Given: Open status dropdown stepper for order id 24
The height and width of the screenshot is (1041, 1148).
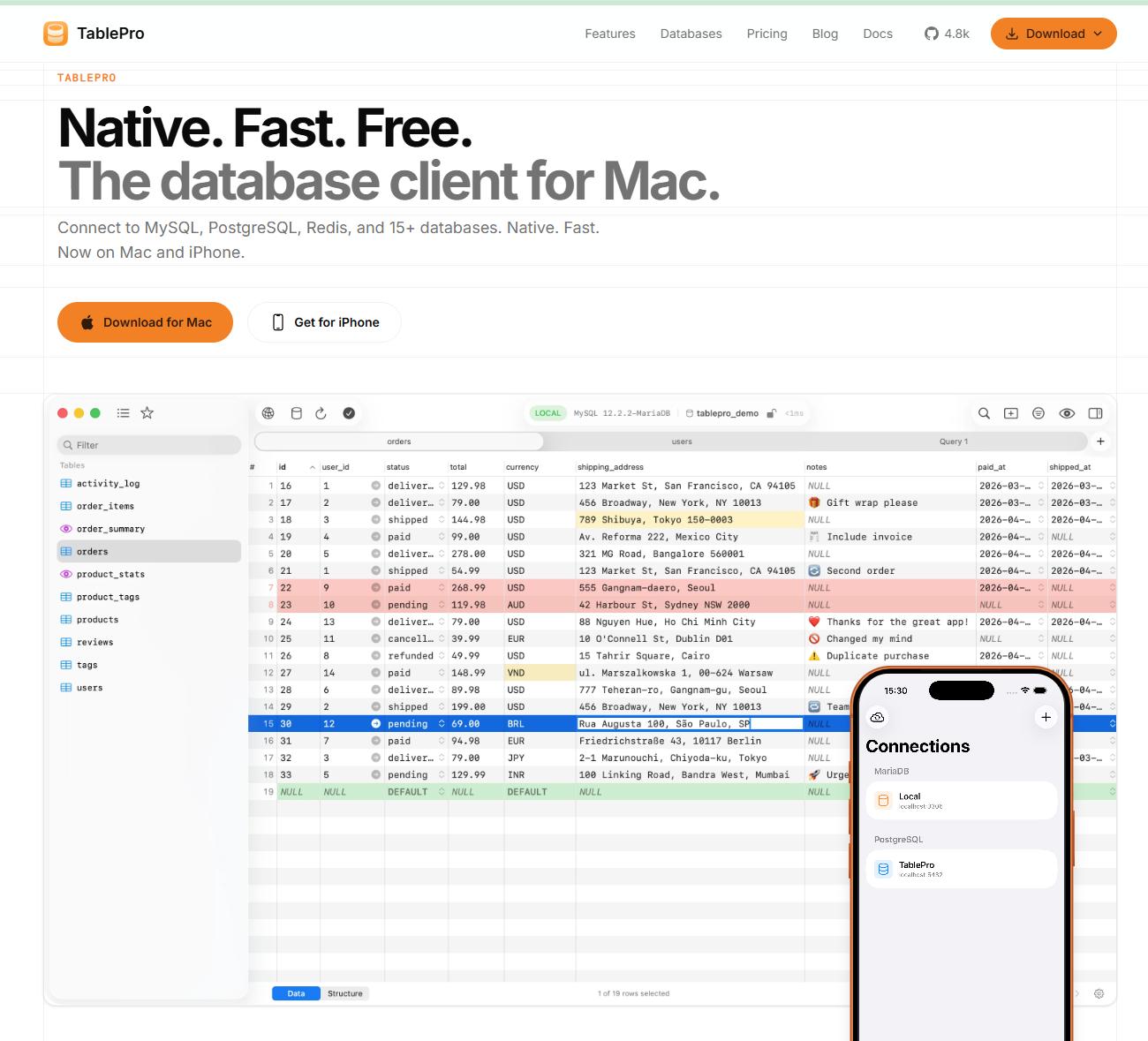Looking at the screenshot, I should click(x=442, y=622).
